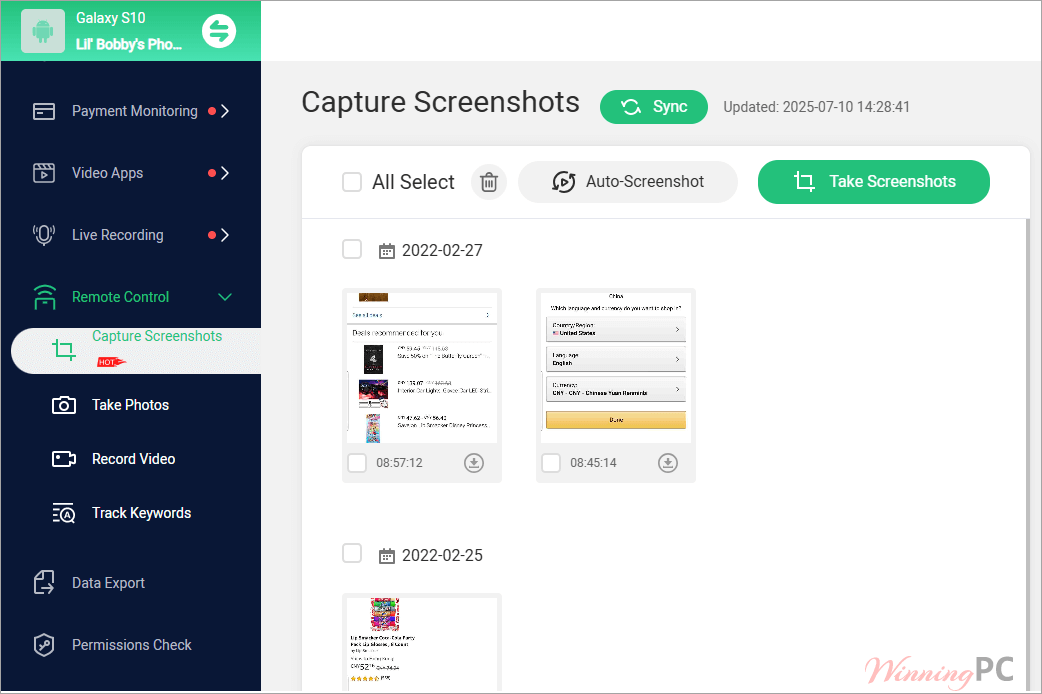Viewport: 1042px width, 694px height.
Task: Open the 08:45:14 language settings thumbnail
Action: click(x=616, y=368)
